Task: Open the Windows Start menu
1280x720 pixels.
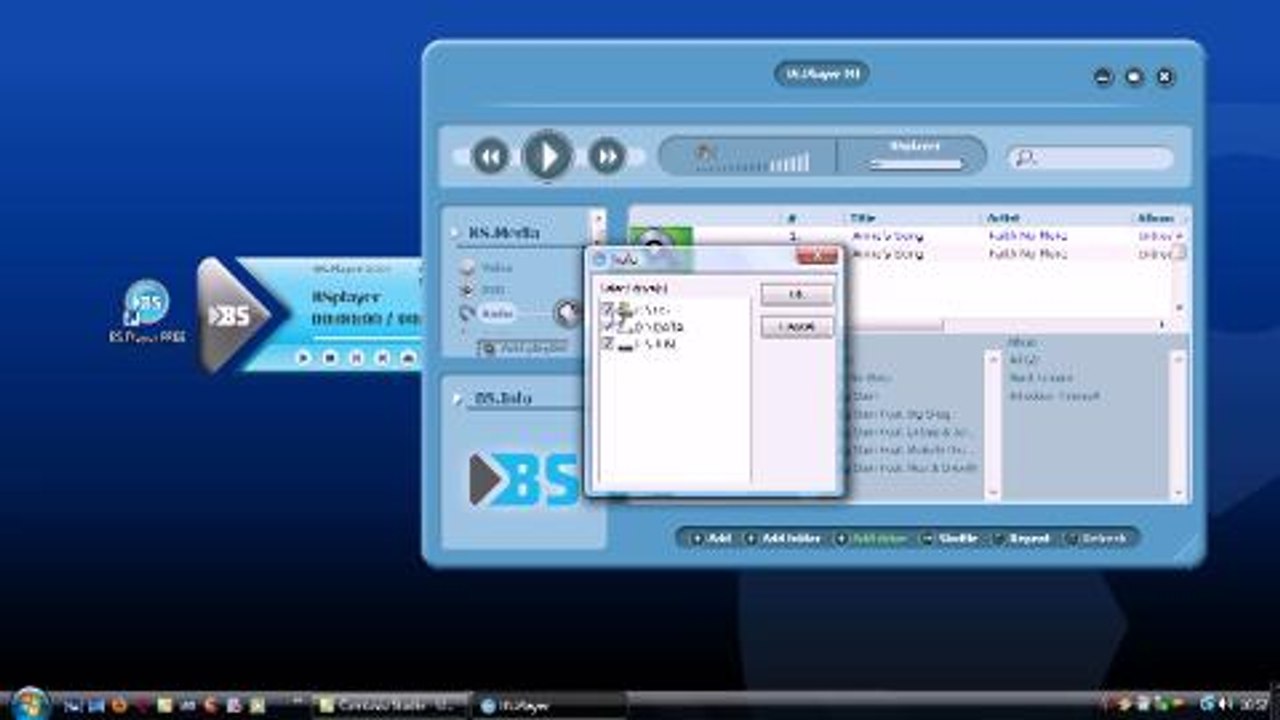Action: (29, 702)
